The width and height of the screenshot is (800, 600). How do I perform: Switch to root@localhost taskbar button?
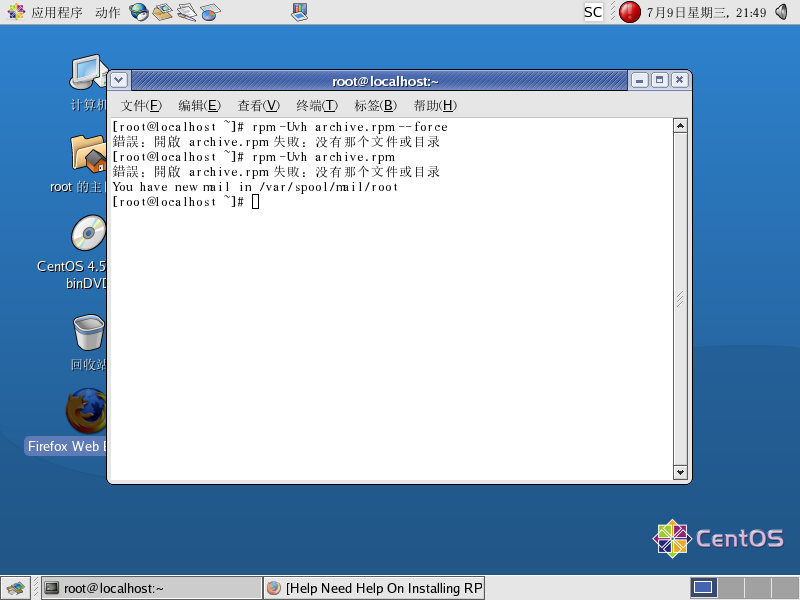coord(150,588)
